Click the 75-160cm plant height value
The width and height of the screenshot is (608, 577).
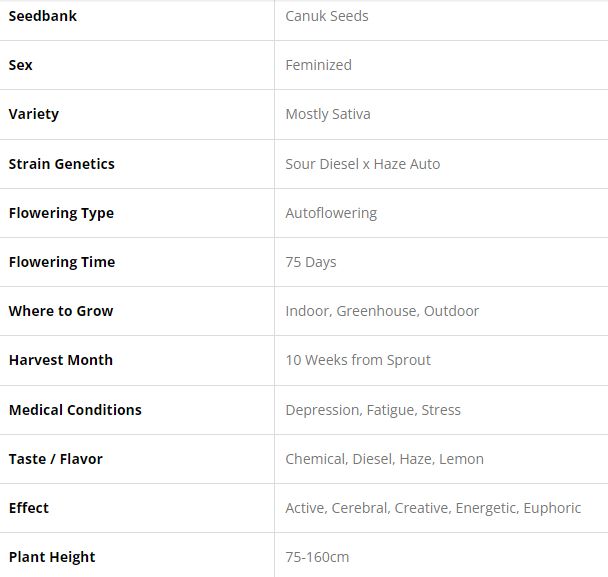(317, 557)
